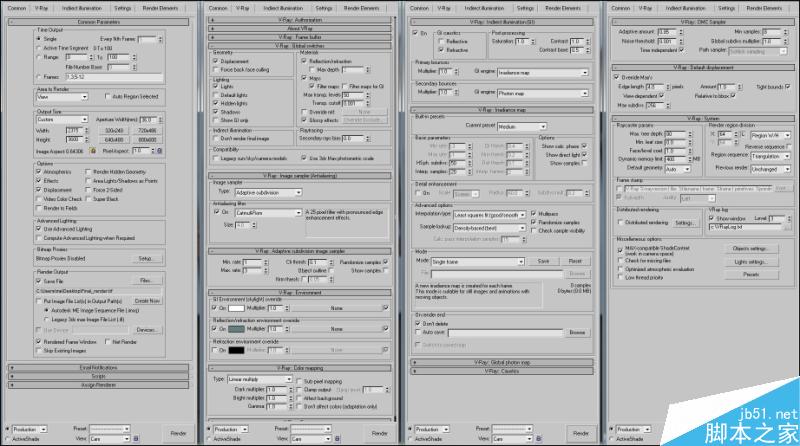The height and width of the screenshot is (446, 800).
Task: Click the Bitmap Proxies Setup button
Action: click(x=145, y=259)
